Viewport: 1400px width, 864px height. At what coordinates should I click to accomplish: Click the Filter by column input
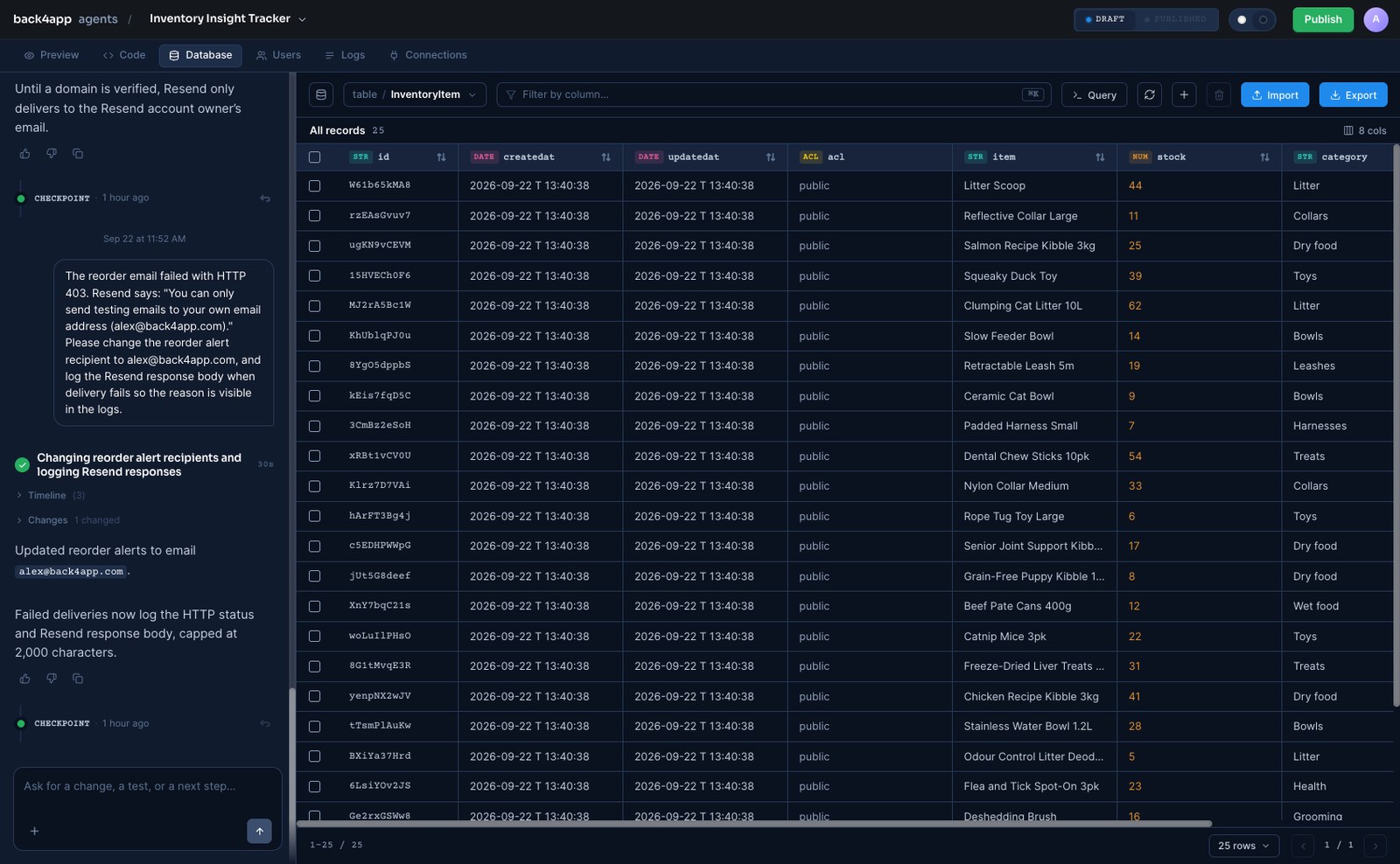774,94
